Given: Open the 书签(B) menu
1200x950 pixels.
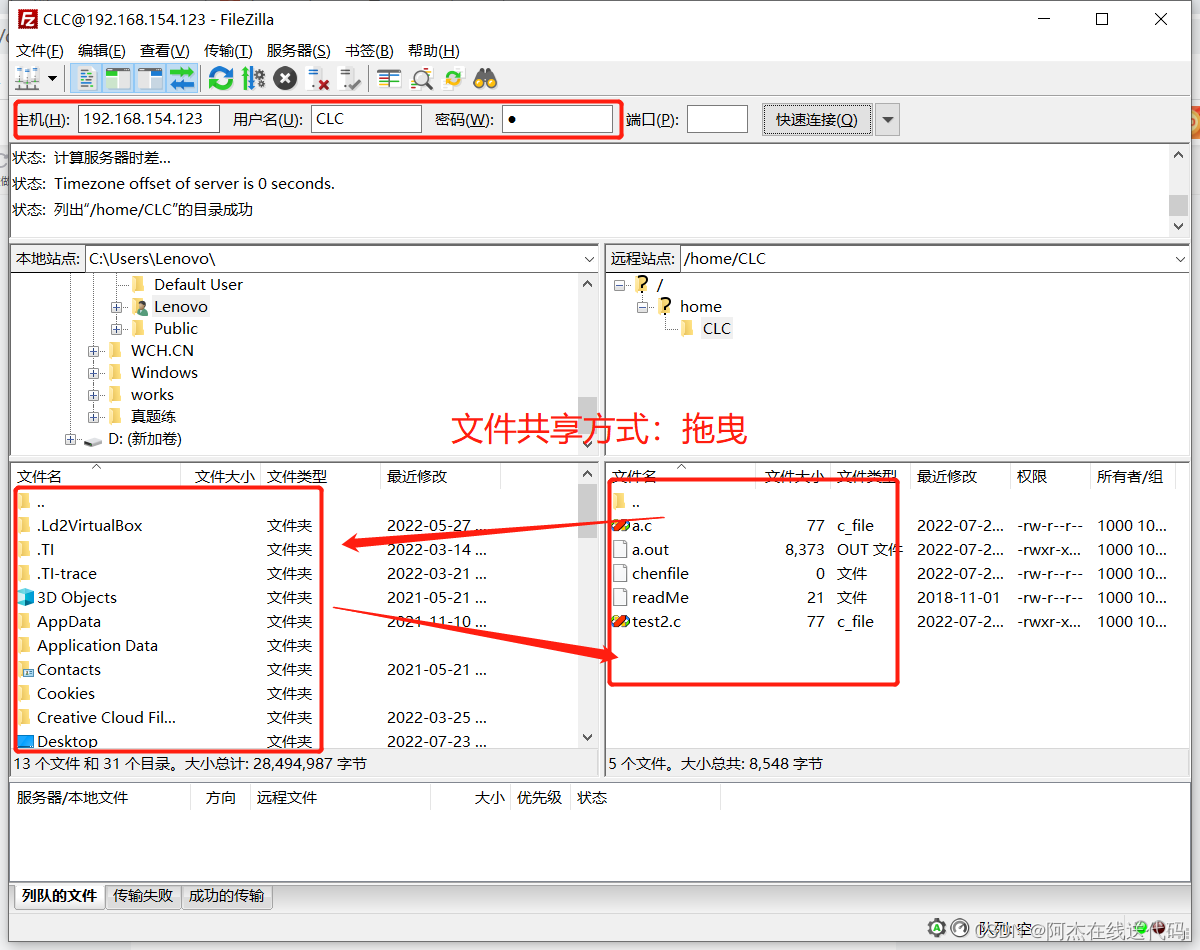Looking at the screenshot, I should coord(369,50).
